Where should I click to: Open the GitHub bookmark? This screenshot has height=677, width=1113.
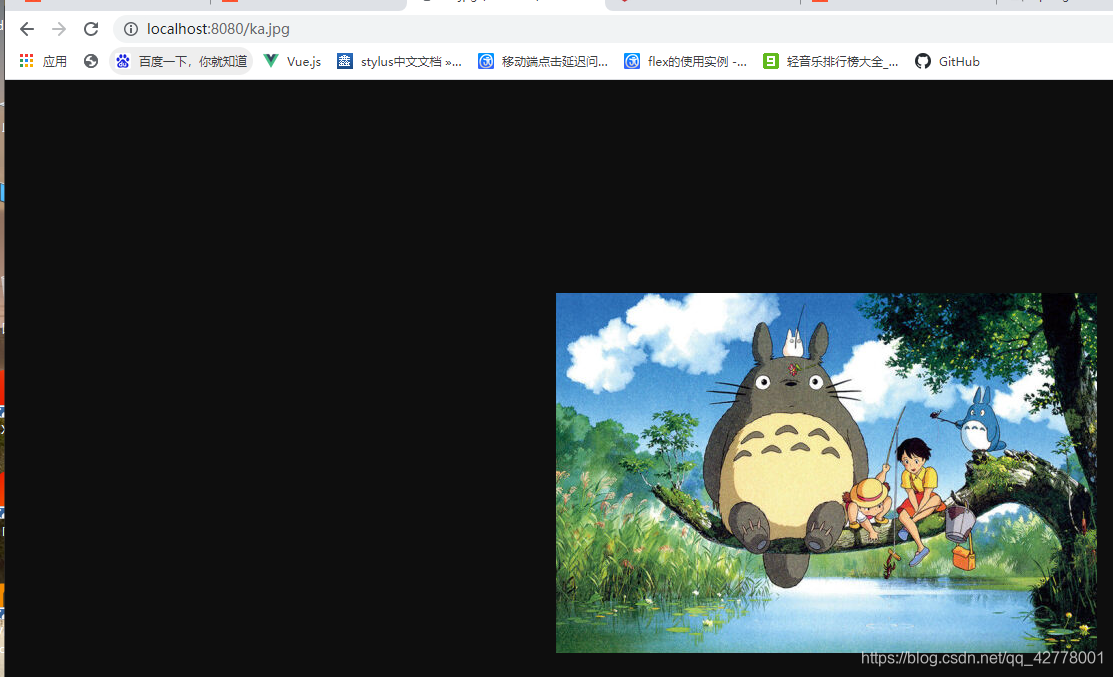click(947, 62)
